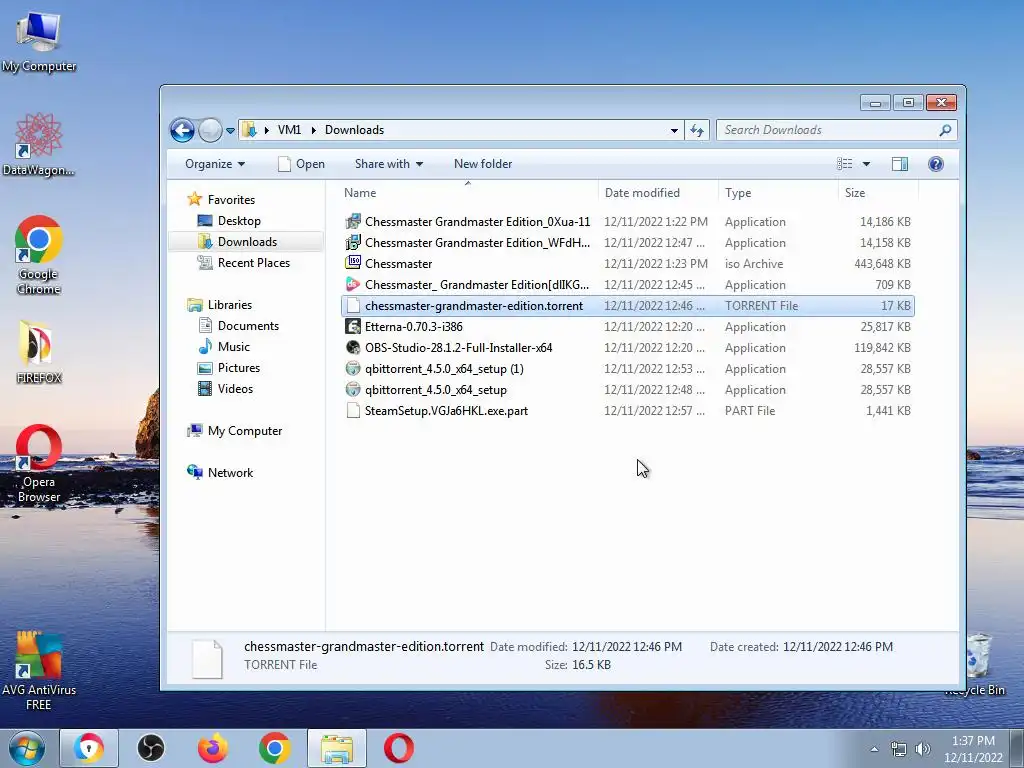
Task: Show hidden system tray icons
Action: [x=874, y=749]
